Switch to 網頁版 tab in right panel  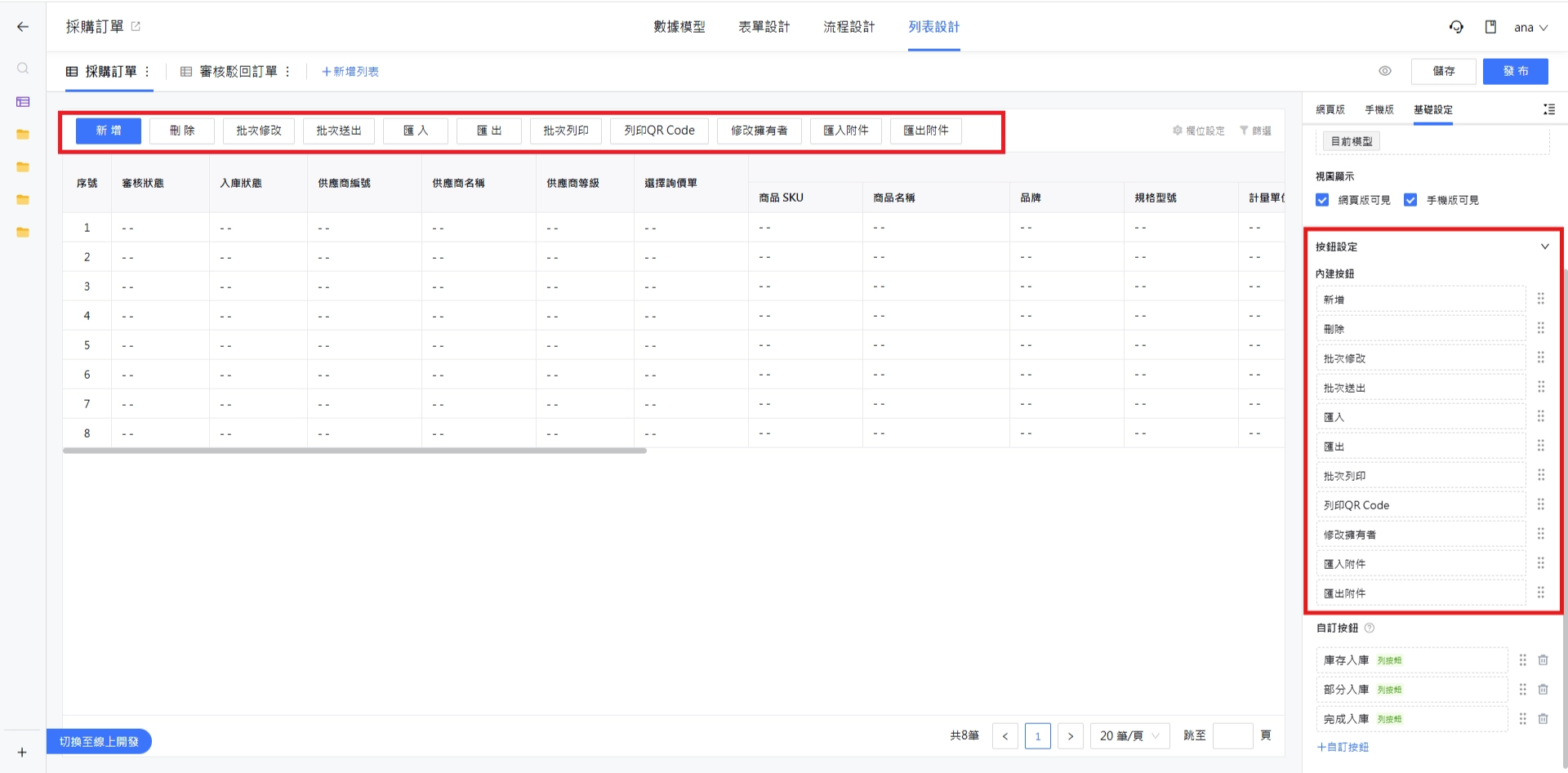1330,109
